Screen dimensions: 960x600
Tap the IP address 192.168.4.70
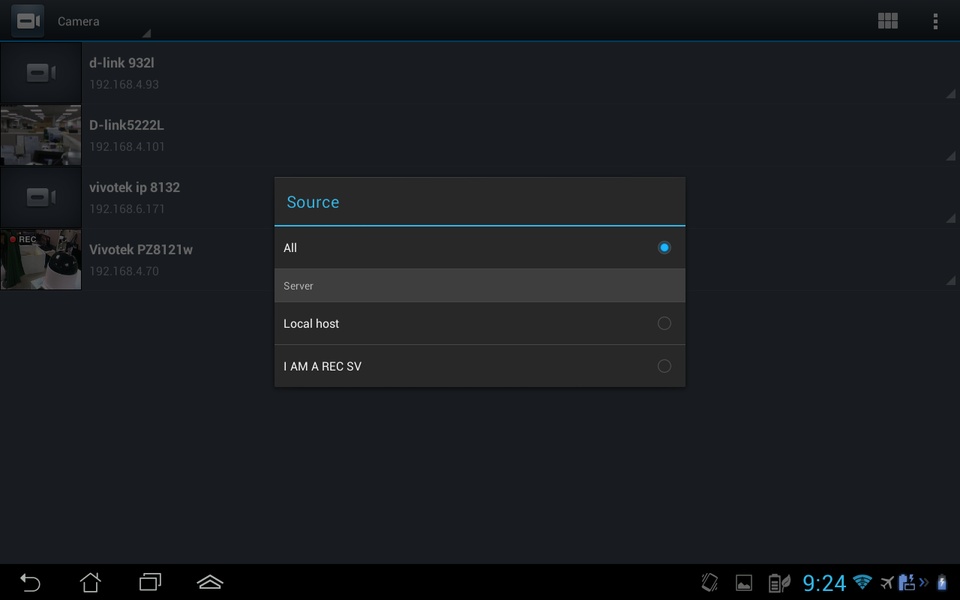click(x=124, y=271)
